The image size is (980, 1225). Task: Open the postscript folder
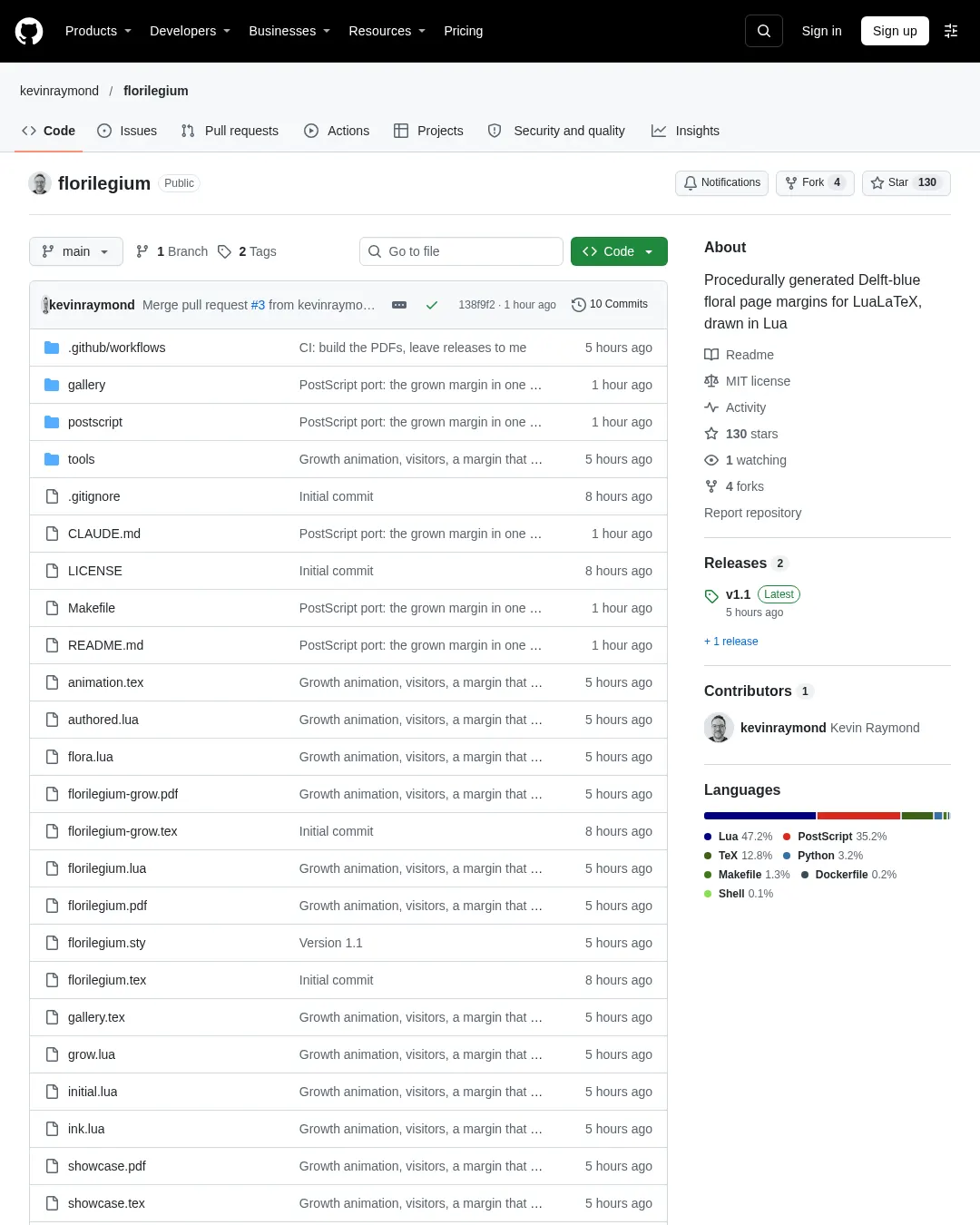coord(95,422)
